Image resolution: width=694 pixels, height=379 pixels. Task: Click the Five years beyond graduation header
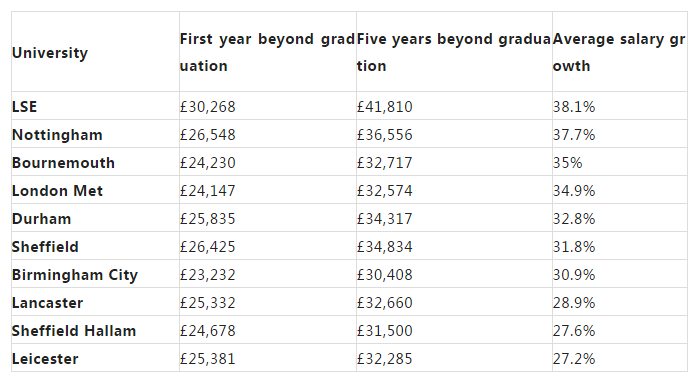pyautogui.click(x=454, y=52)
